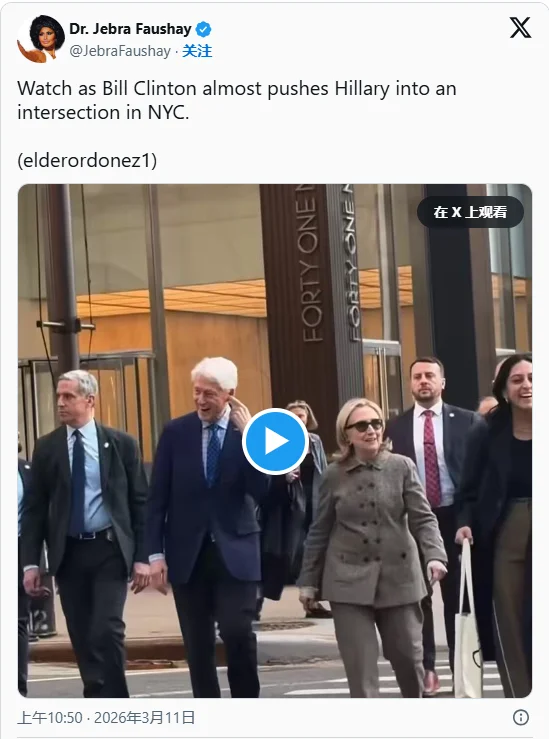549x739 pixels.
Task: Click the display name Dr. Jebra Faushay
Action: 131,29
